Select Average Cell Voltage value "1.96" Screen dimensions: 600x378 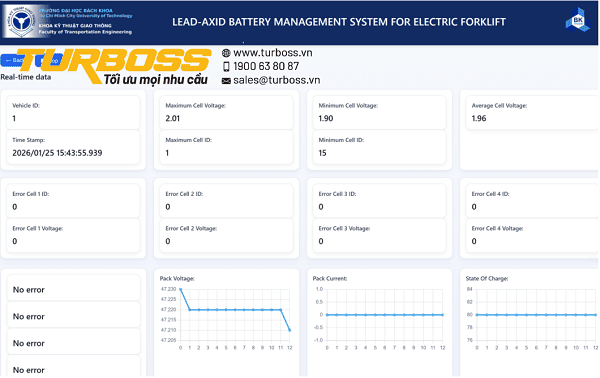point(479,118)
